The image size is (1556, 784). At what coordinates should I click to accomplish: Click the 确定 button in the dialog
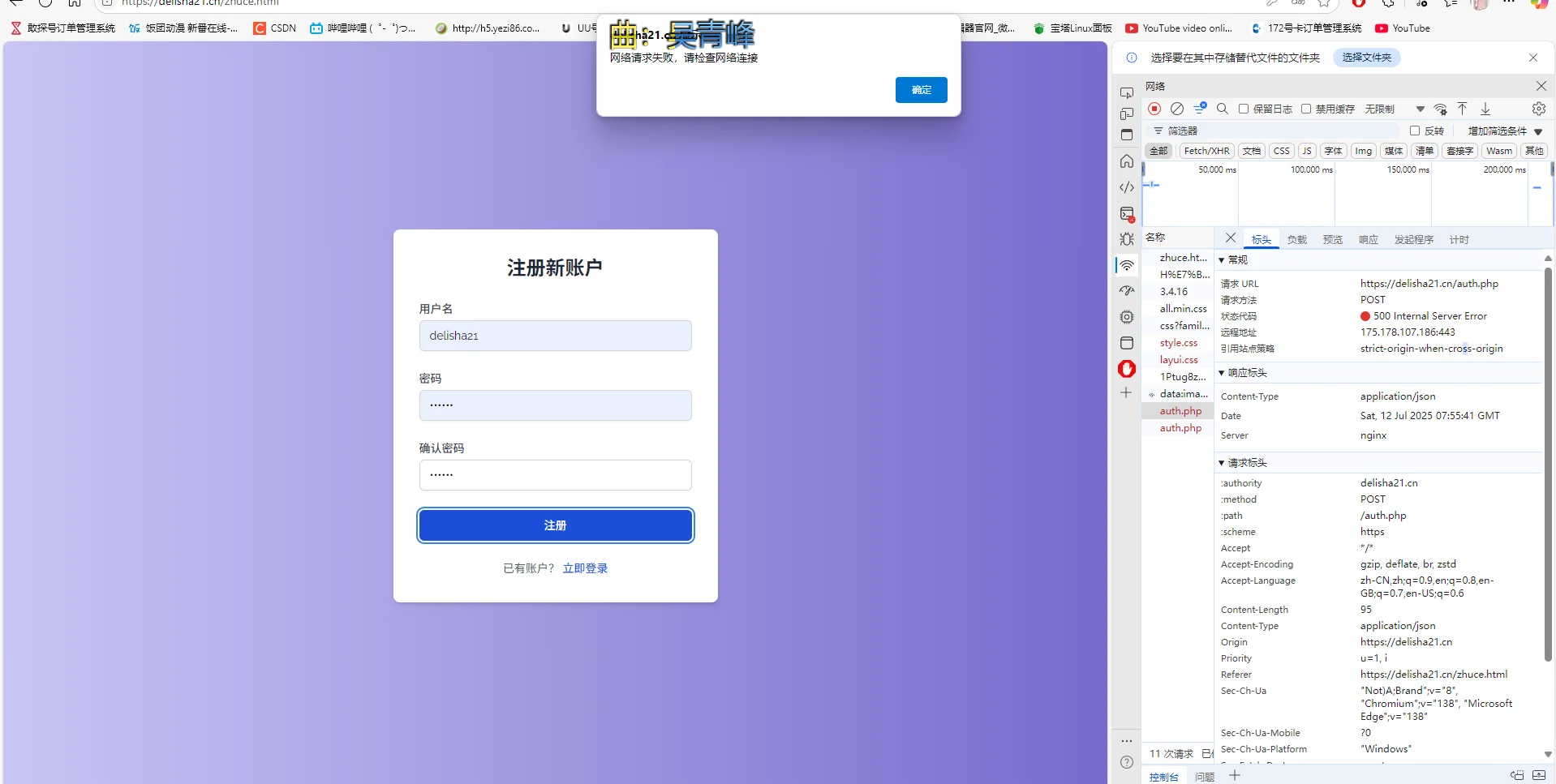(921, 90)
